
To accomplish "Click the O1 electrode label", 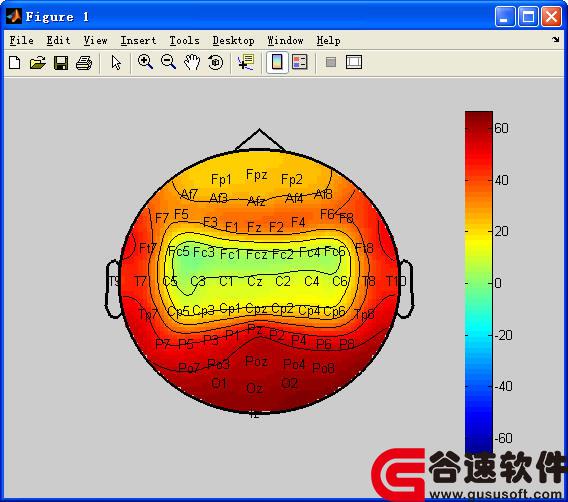I will [219, 383].
